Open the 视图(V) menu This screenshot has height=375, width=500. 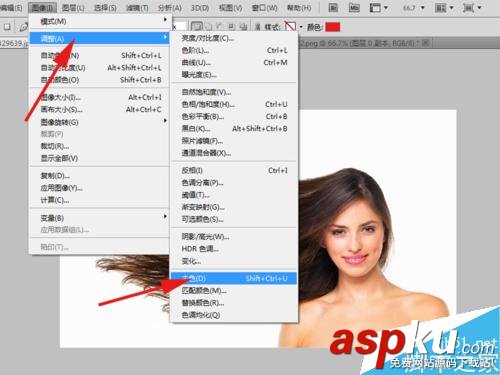pos(230,8)
